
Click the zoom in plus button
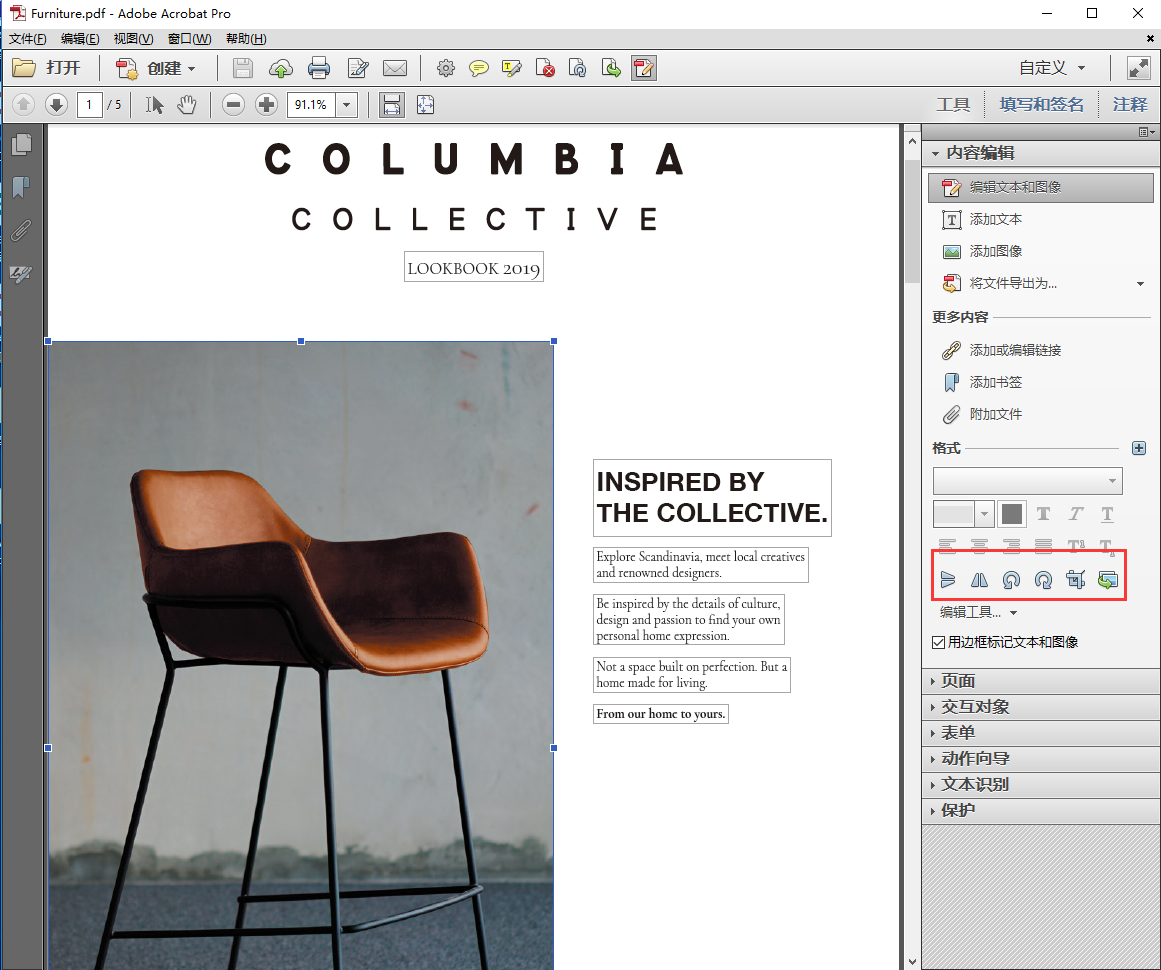(266, 105)
